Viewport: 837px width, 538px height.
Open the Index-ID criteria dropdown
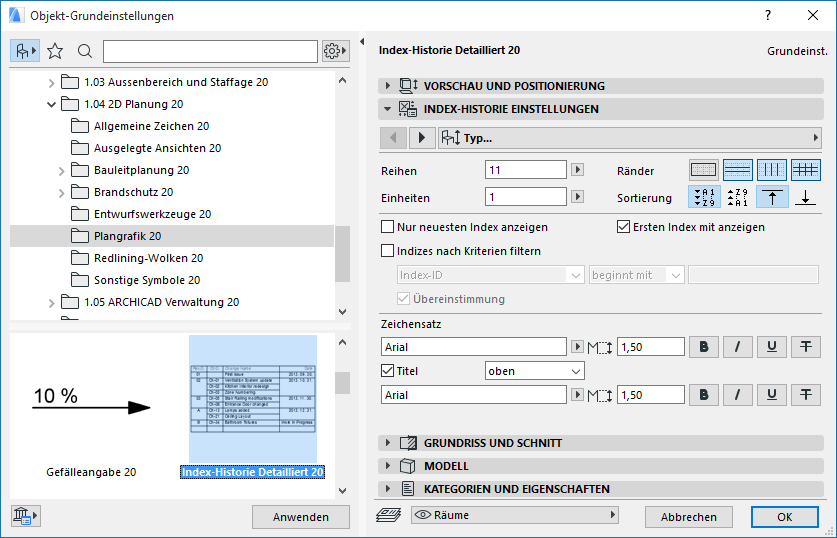coord(490,275)
